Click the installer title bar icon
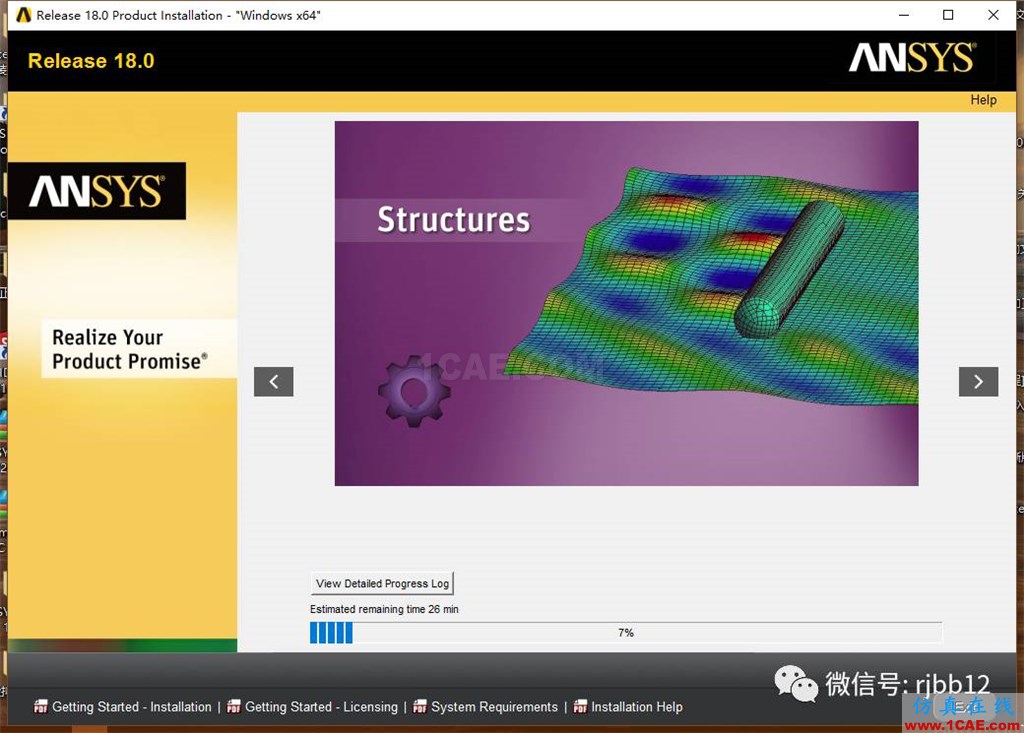The width and height of the screenshot is (1024, 733). tap(24, 15)
